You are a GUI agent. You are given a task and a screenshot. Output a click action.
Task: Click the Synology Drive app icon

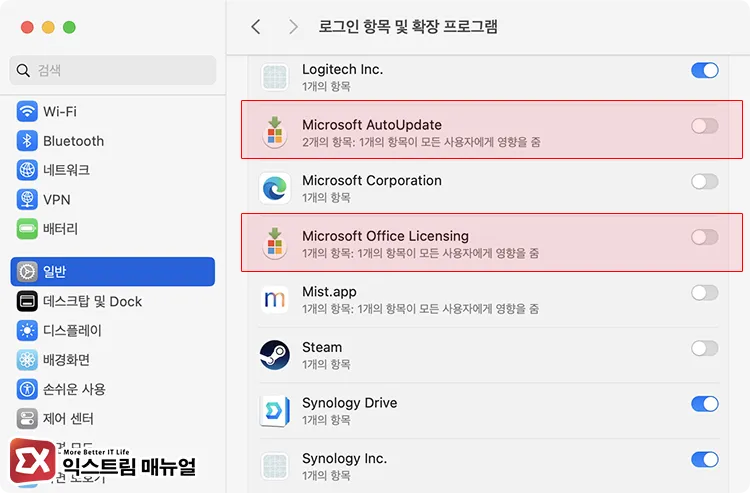275,410
